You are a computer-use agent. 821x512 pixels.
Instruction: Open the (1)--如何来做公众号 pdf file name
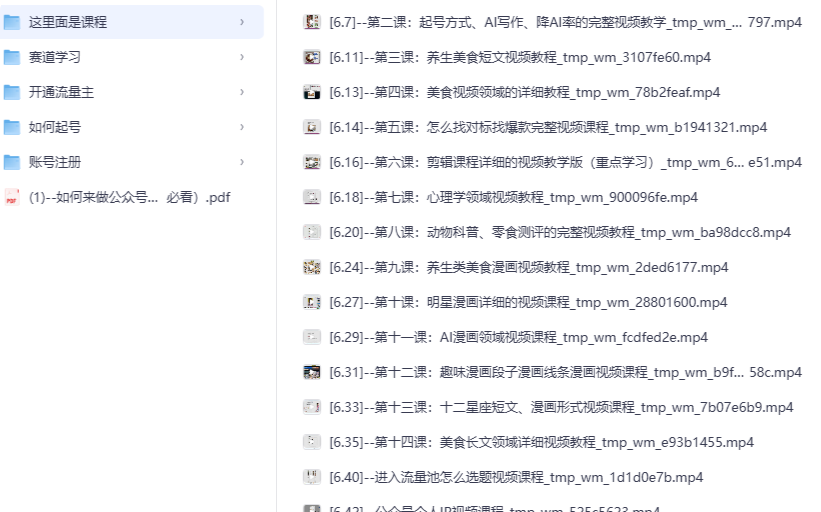tap(129, 197)
